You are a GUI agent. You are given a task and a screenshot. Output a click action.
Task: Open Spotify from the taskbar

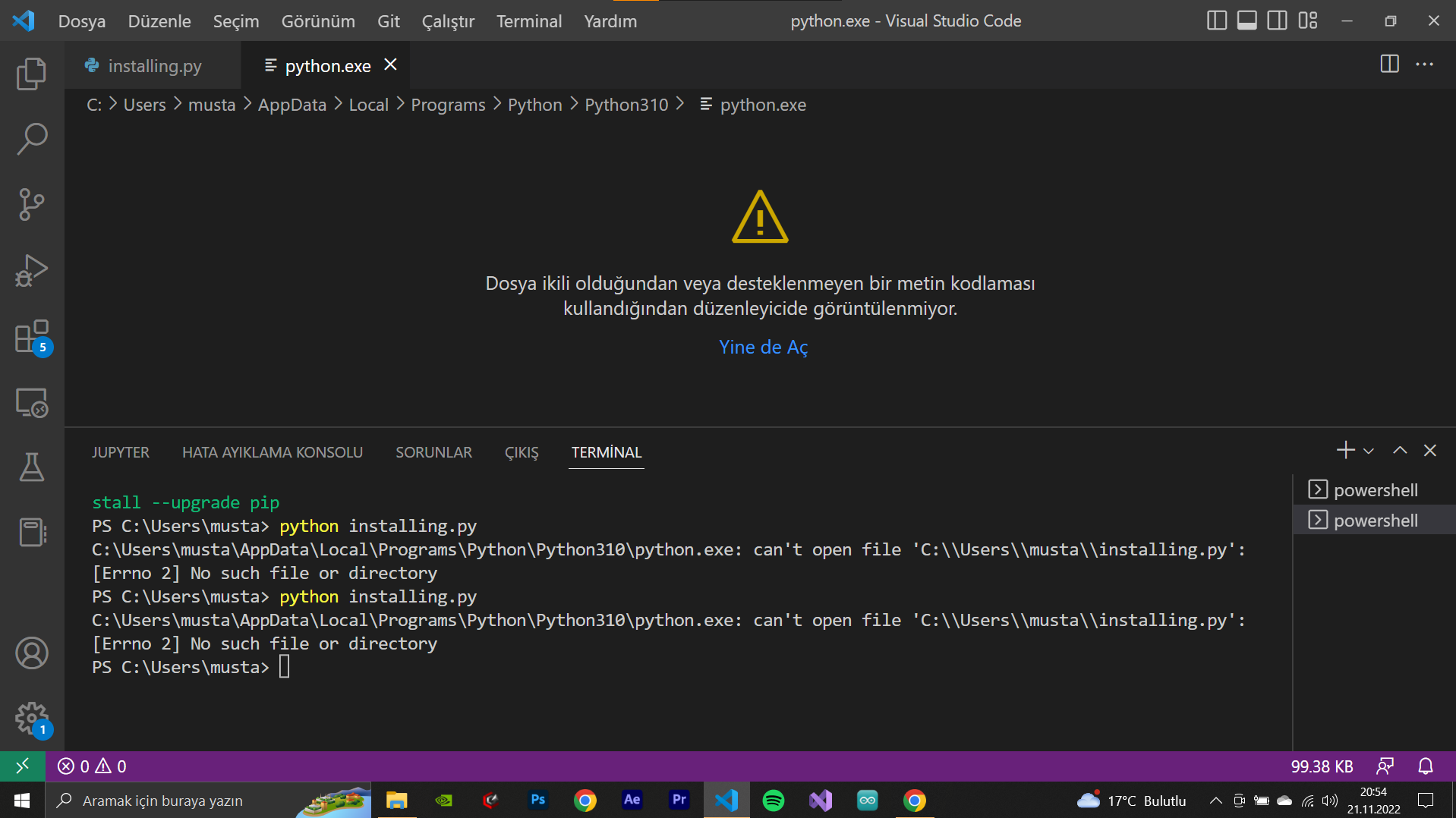pos(773,801)
